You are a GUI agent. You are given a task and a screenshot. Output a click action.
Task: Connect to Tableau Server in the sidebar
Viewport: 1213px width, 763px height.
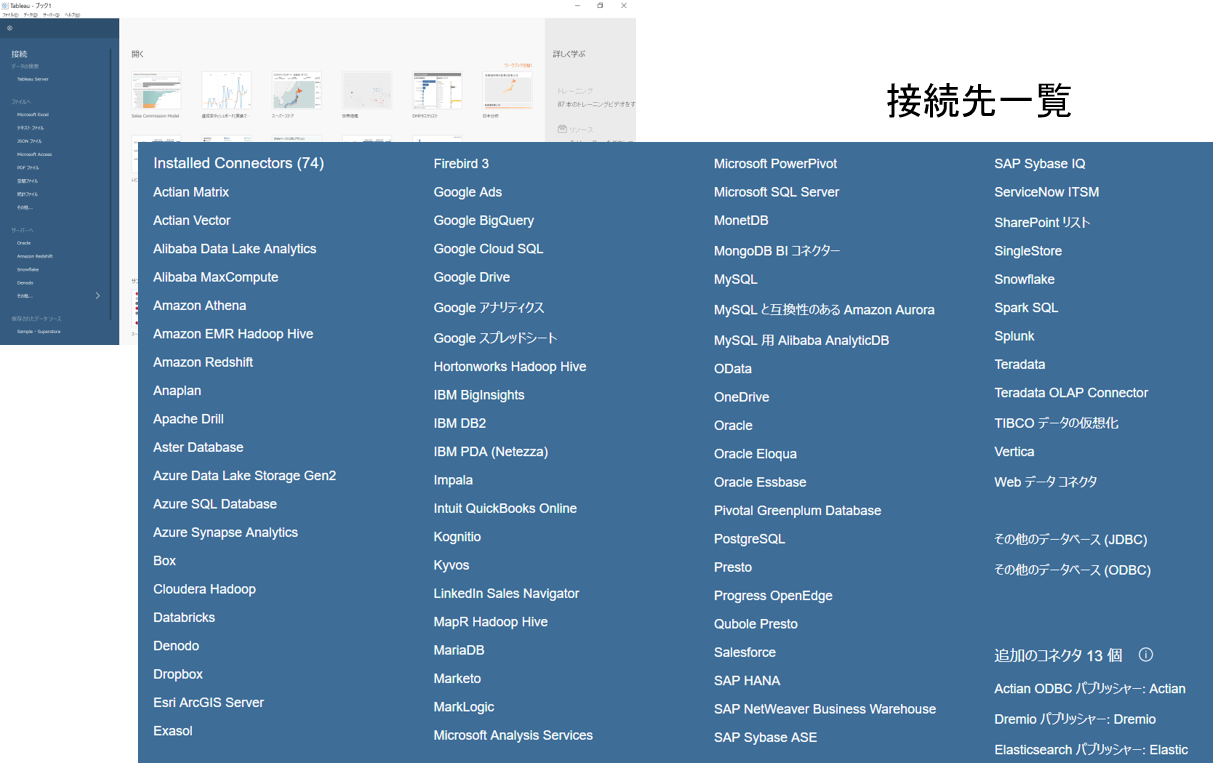[x=33, y=78]
